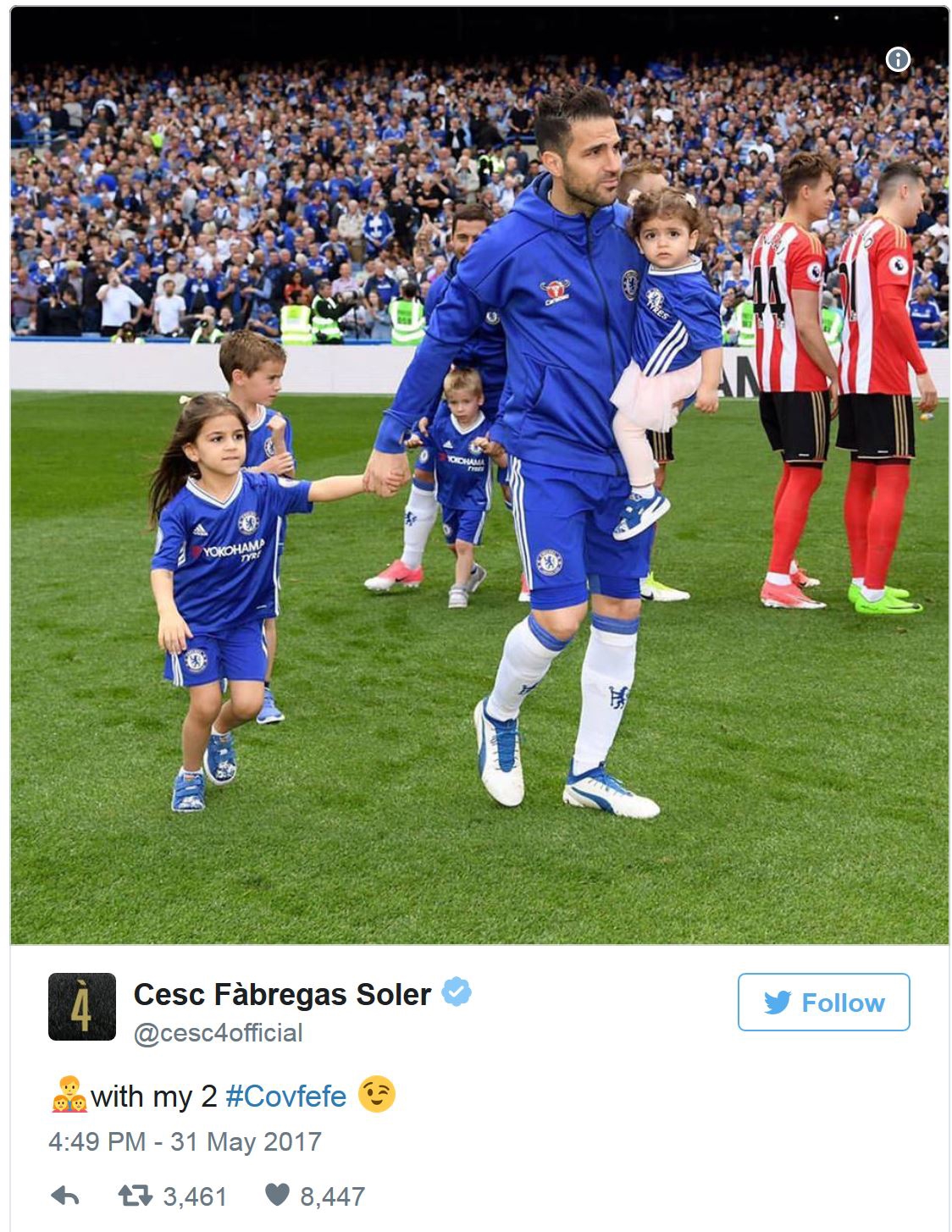
Task: Click the reply arrow icon
Action: click(x=65, y=1196)
